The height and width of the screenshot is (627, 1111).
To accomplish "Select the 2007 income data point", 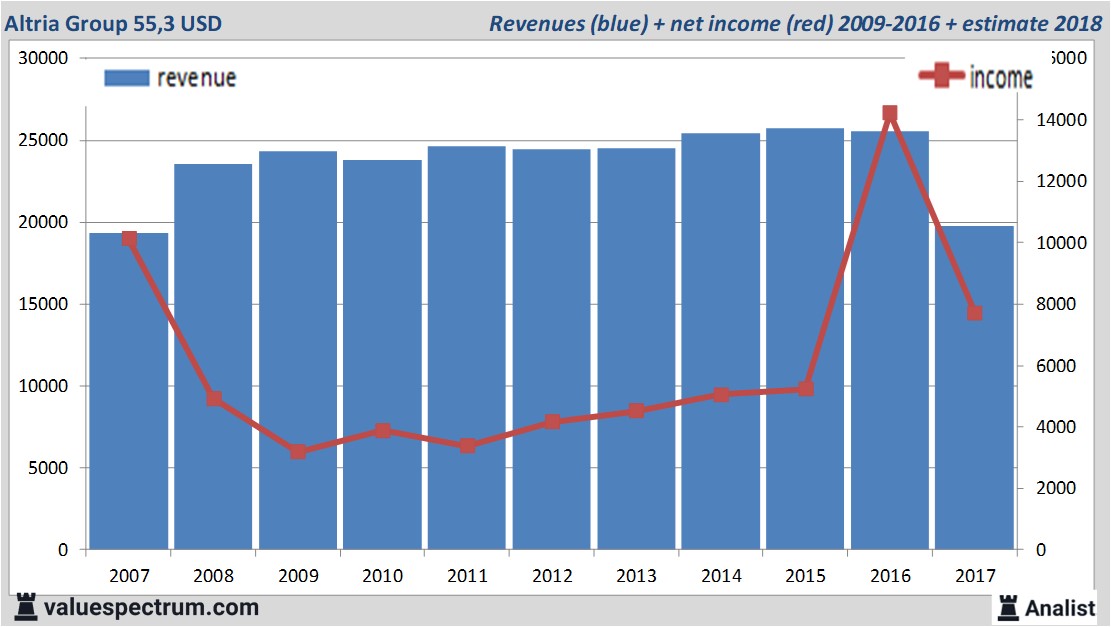I will point(129,239).
